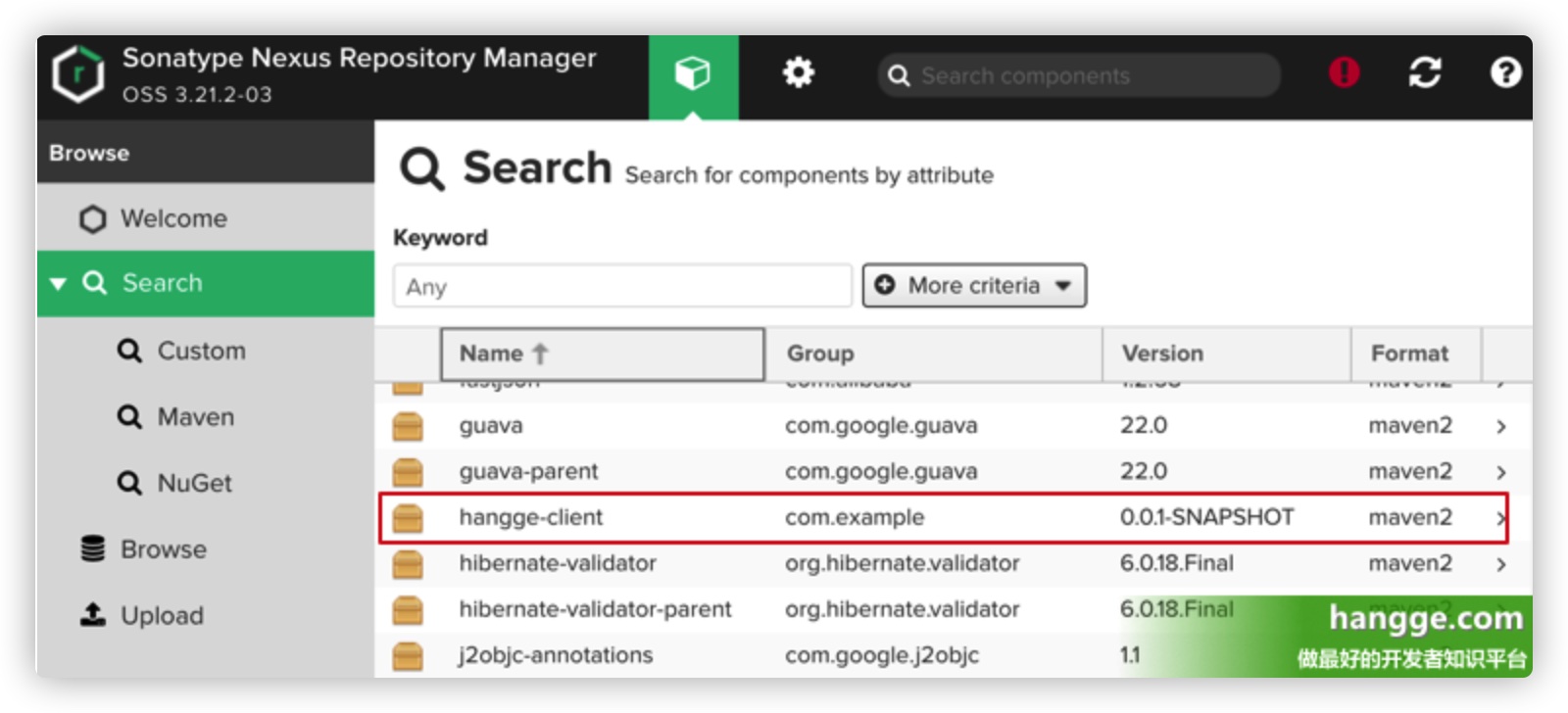Sort by the Version column header
The height and width of the screenshot is (713, 1568).
click(x=1226, y=354)
